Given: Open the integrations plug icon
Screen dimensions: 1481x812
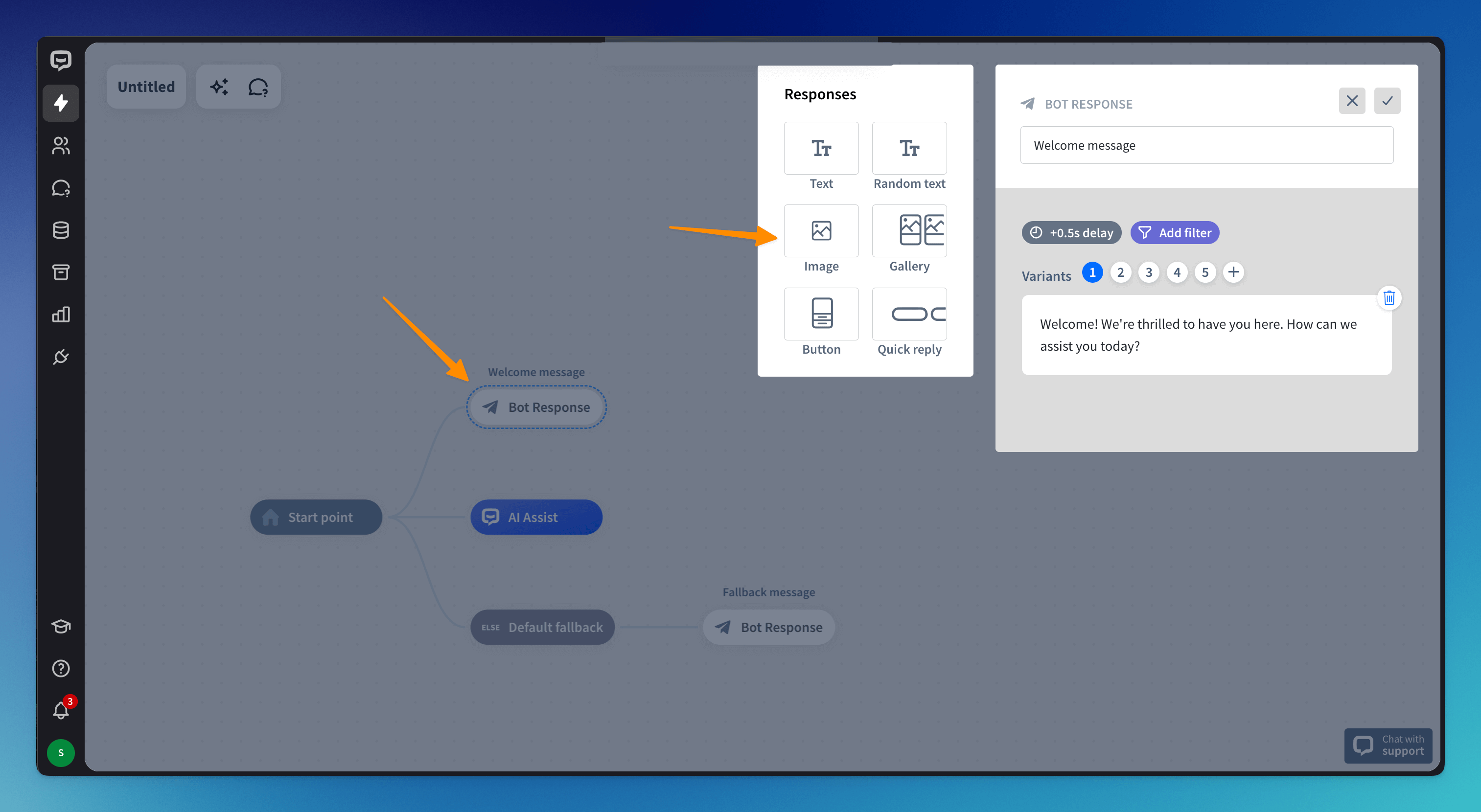Looking at the screenshot, I should click(x=60, y=357).
